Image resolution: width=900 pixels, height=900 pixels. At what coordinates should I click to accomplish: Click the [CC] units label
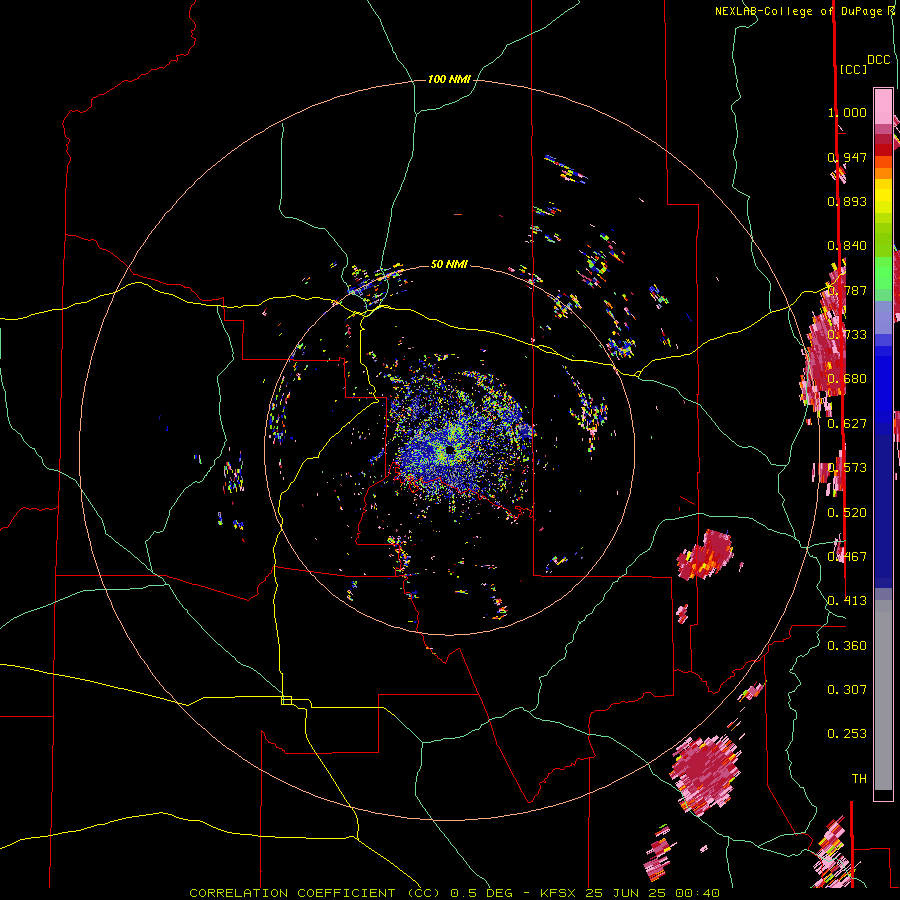852,69
